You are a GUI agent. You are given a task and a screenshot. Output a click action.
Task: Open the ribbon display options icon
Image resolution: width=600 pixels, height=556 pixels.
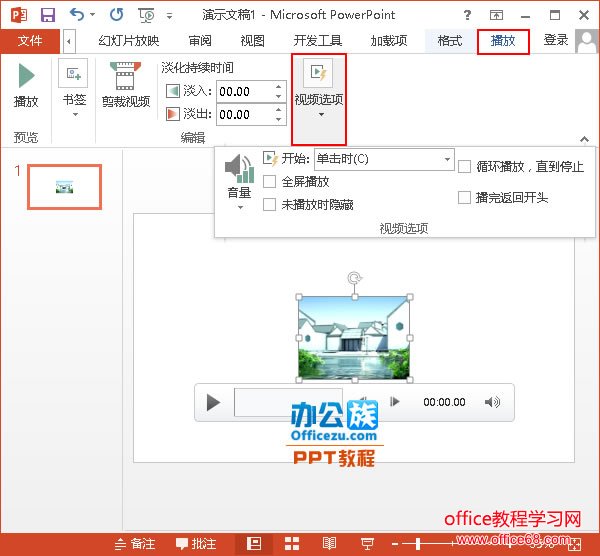point(496,15)
